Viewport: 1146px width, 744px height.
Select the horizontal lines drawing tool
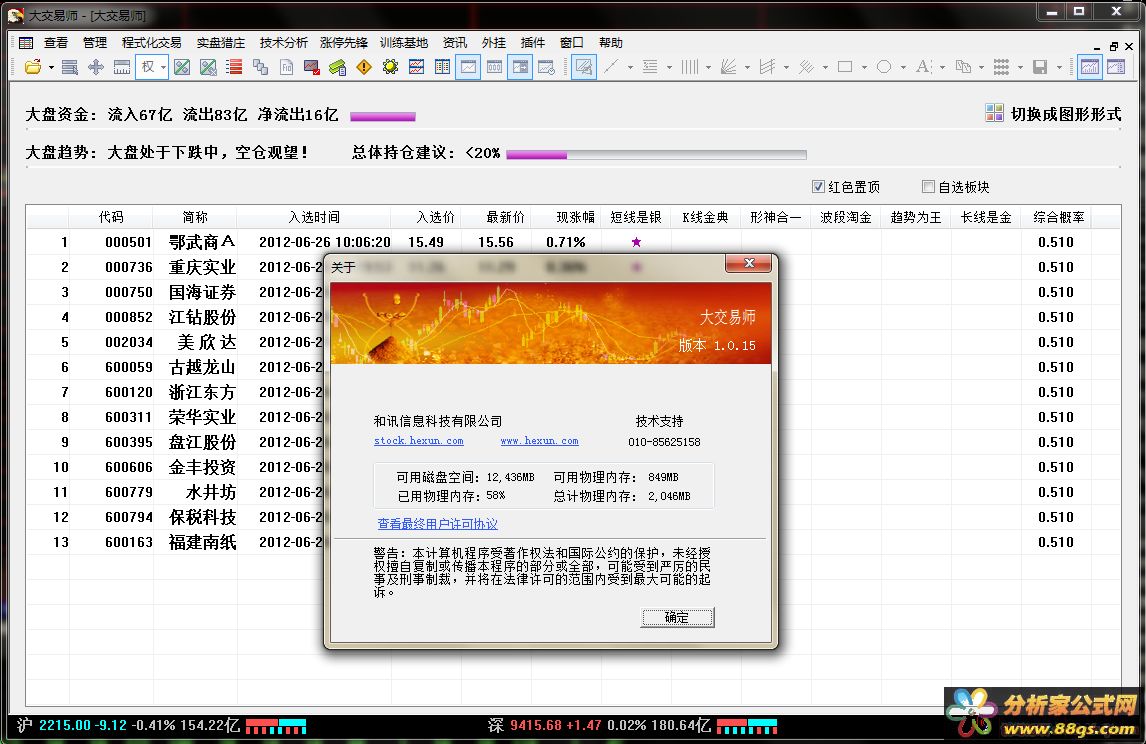(x=650, y=67)
